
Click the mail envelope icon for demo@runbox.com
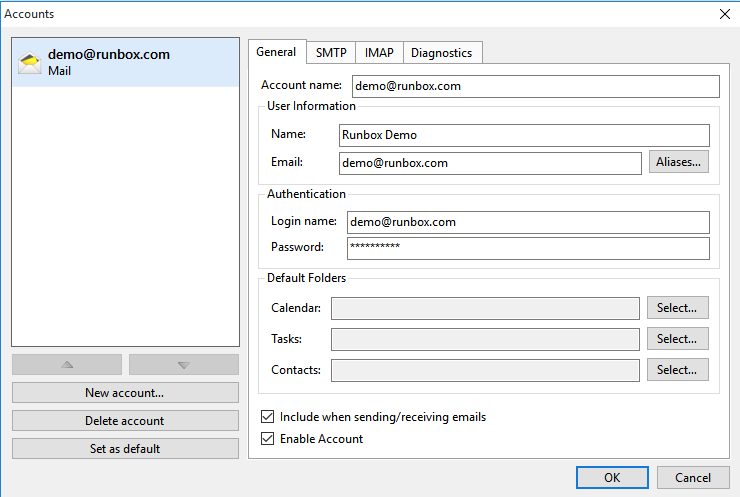click(x=30, y=63)
